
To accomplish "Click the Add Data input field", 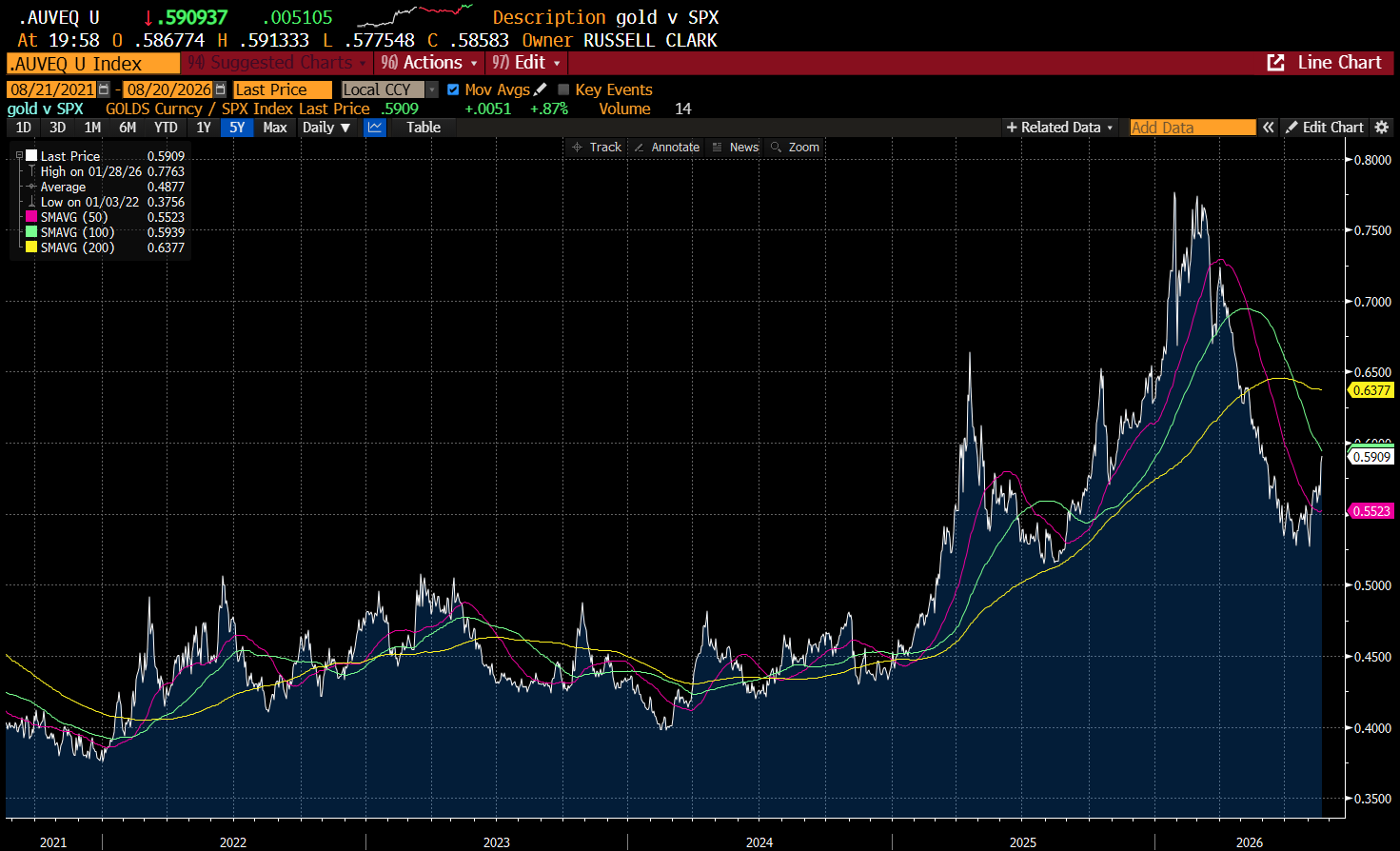I will (1193, 128).
